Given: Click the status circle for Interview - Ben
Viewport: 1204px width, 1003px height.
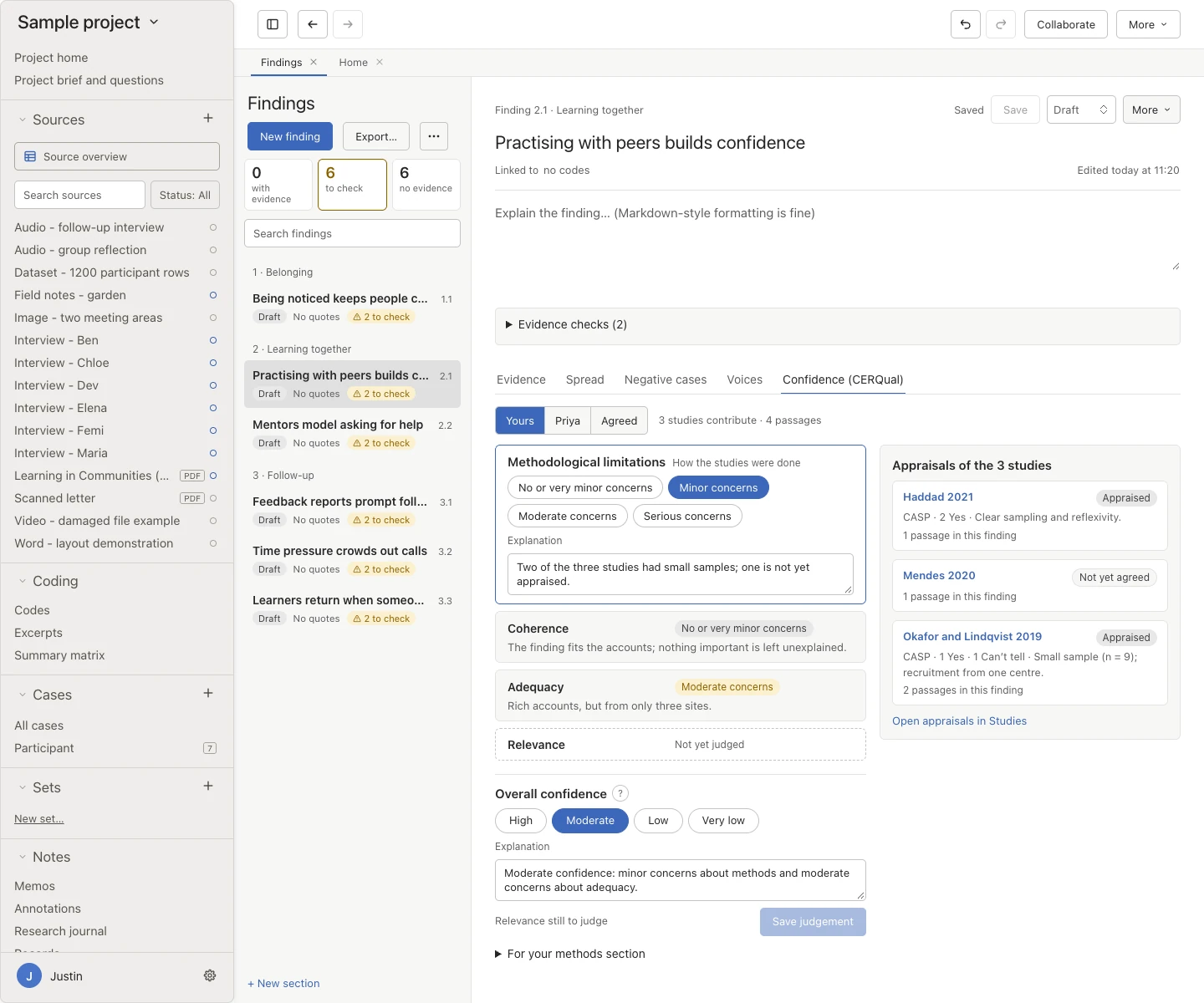Looking at the screenshot, I should [213, 340].
